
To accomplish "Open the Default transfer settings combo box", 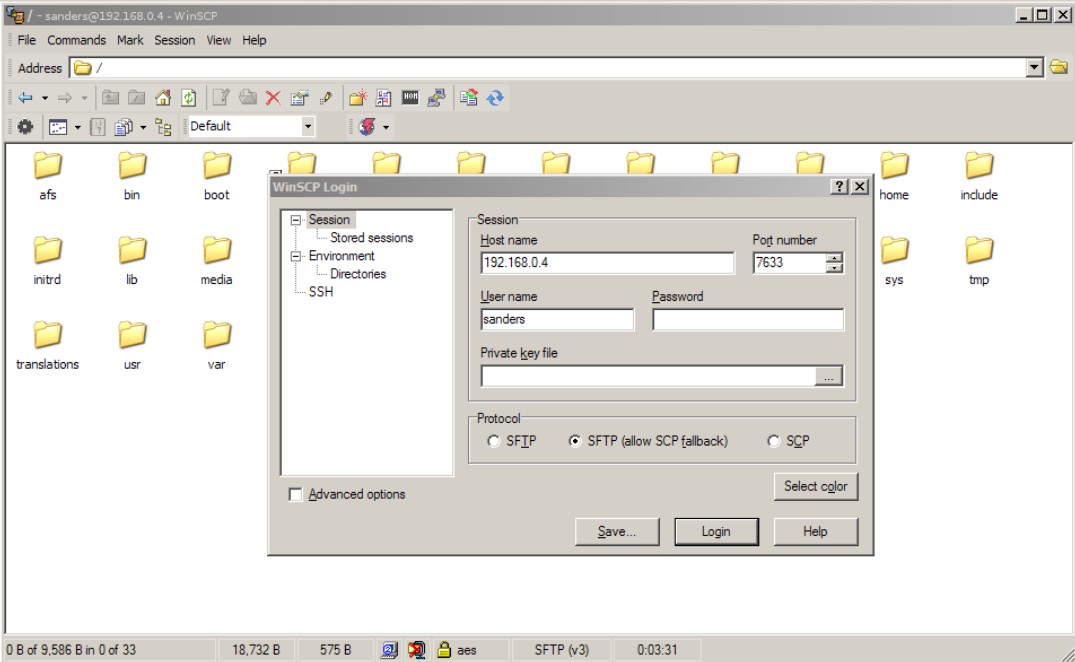I will [x=250, y=126].
